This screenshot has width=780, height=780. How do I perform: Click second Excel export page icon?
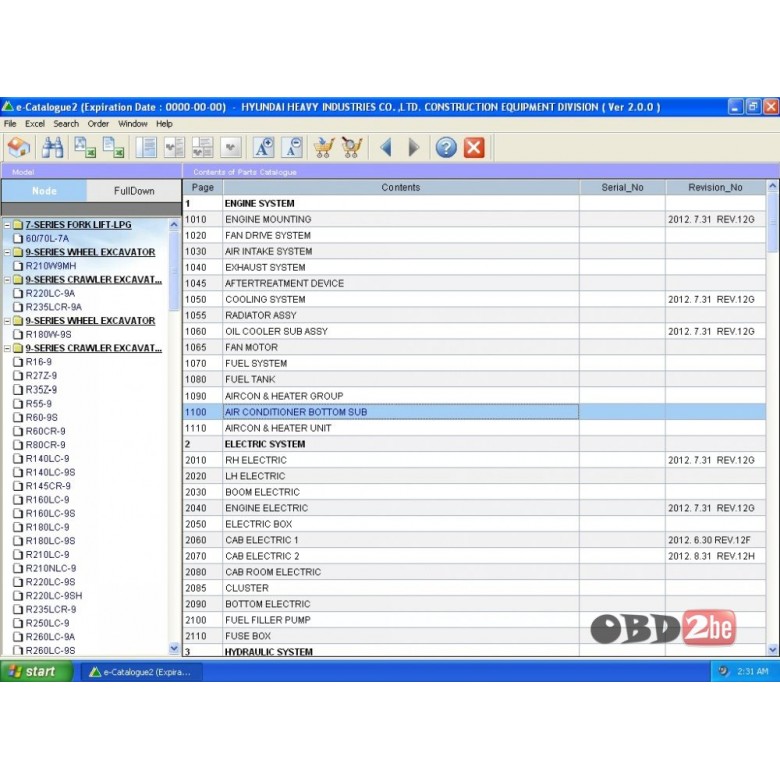(x=113, y=148)
